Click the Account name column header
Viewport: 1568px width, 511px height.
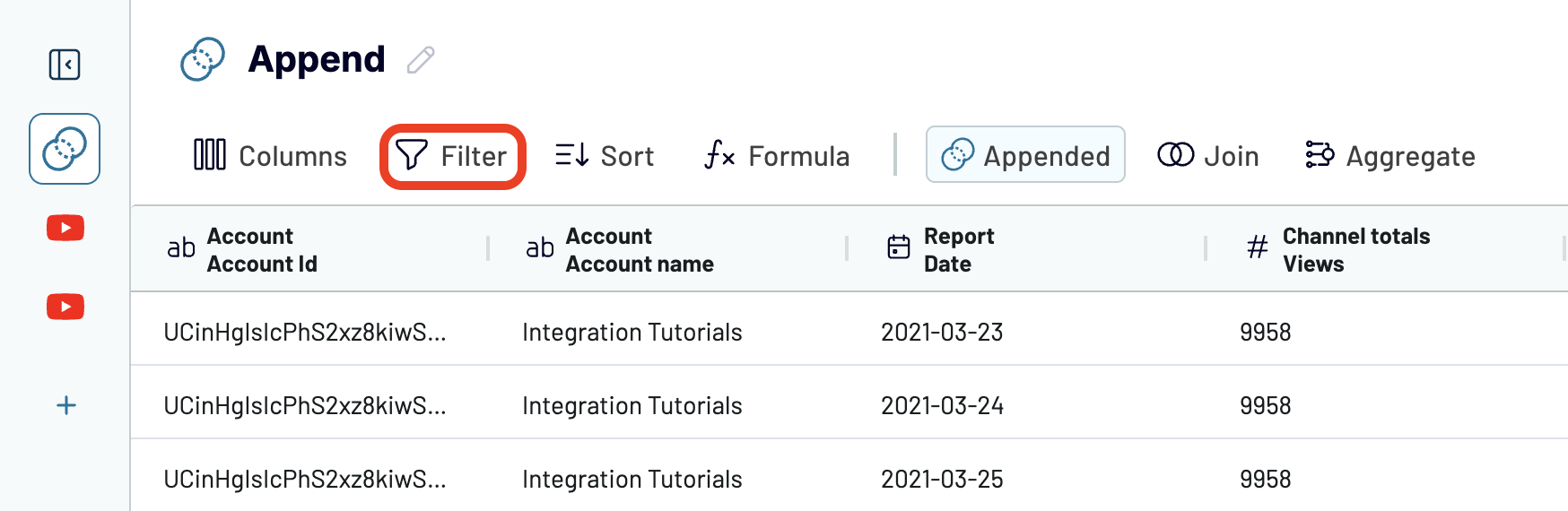coord(639,250)
